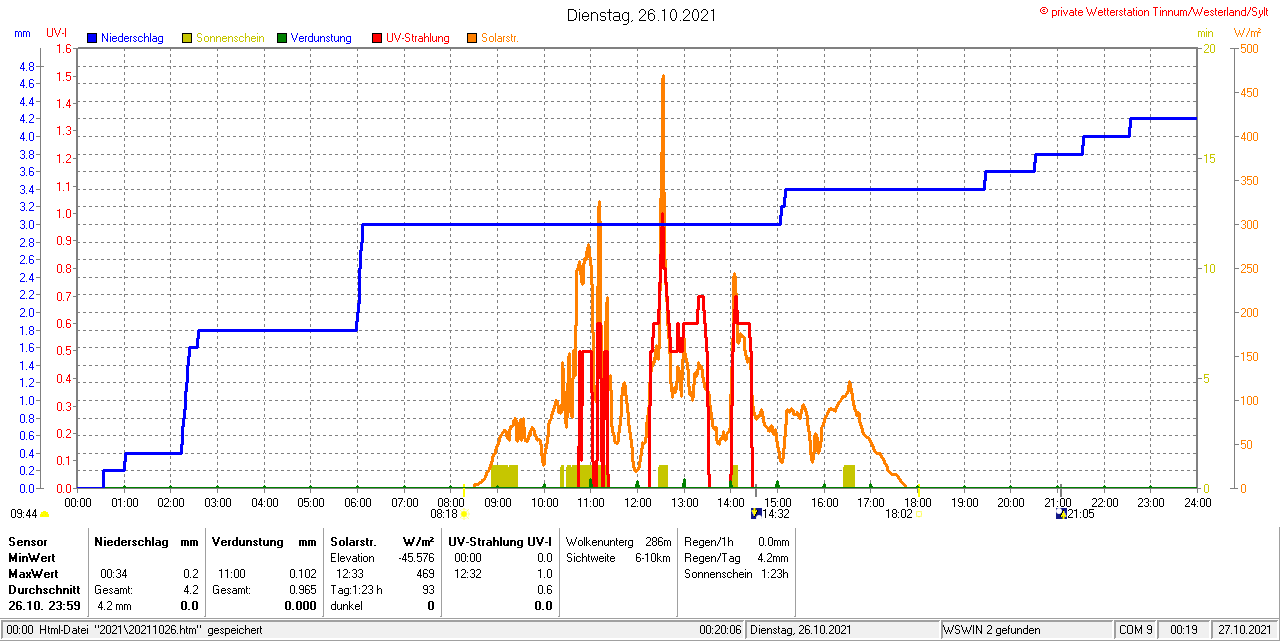
Task: Click the mm axis unit label
Action: (x=23, y=33)
